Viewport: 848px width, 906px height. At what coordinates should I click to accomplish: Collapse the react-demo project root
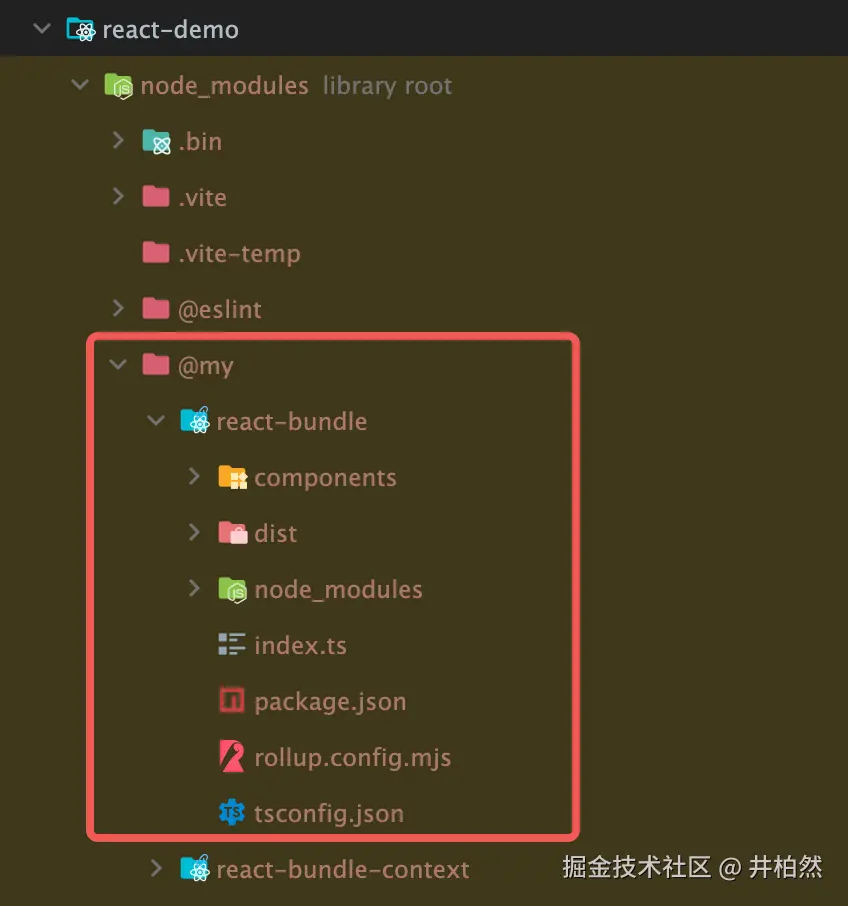(x=42, y=28)
